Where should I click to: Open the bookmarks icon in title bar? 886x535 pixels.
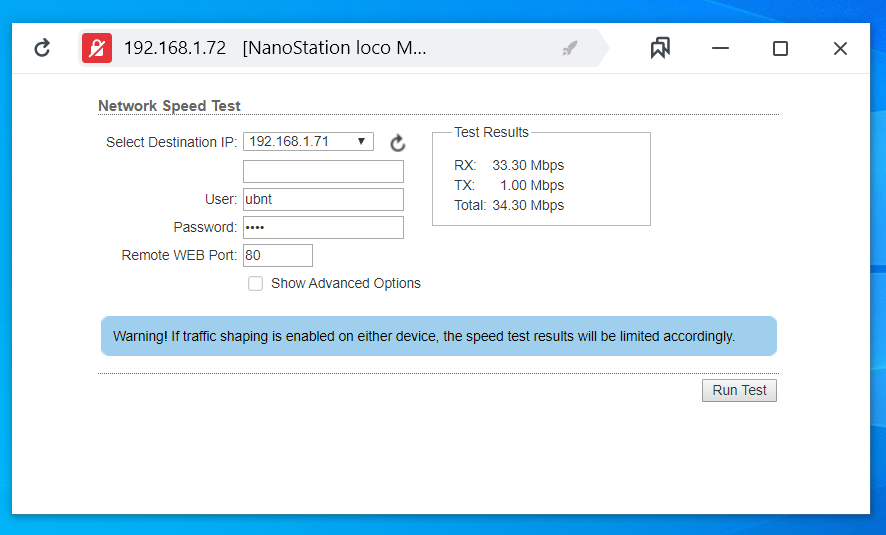(x=660, y=48)
